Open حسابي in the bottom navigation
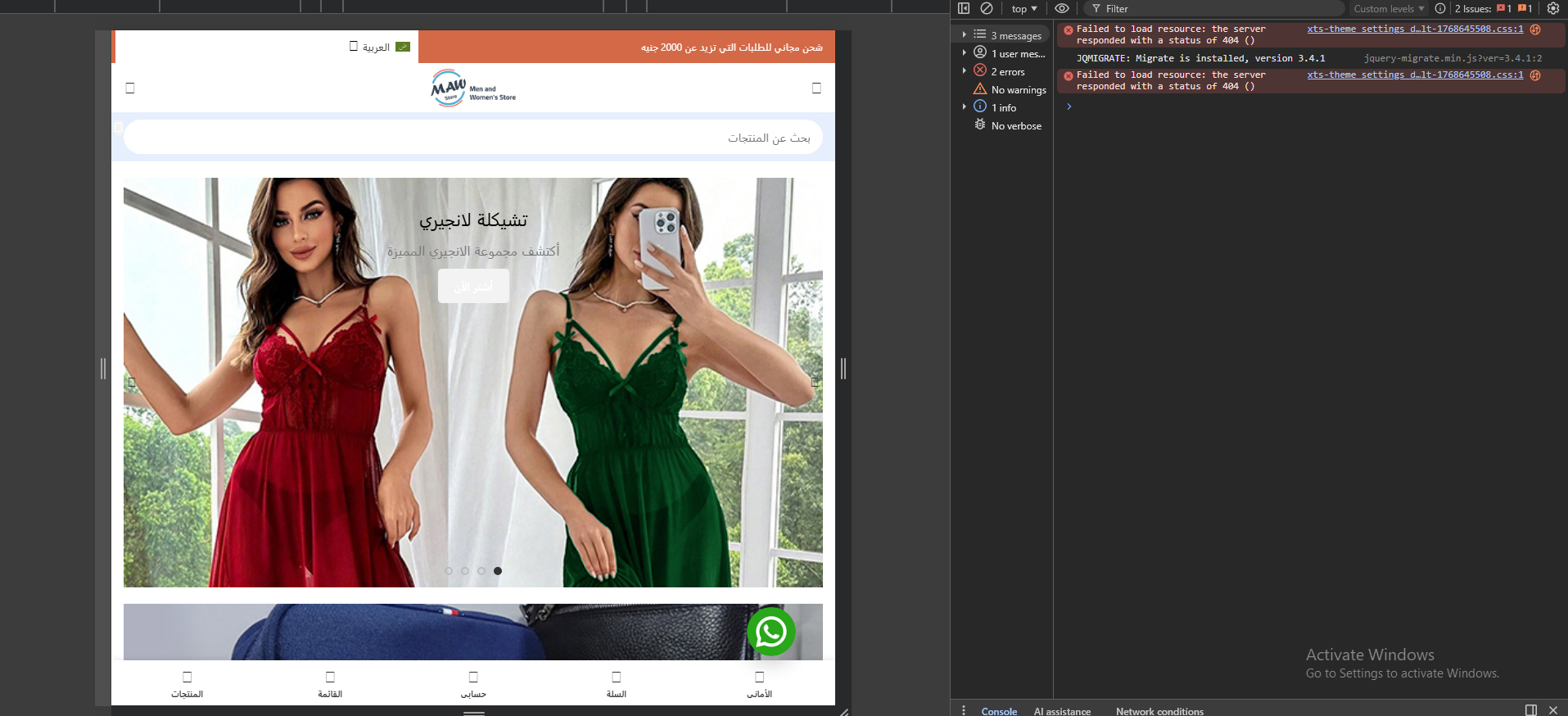1568x716 pixels. 473,684
